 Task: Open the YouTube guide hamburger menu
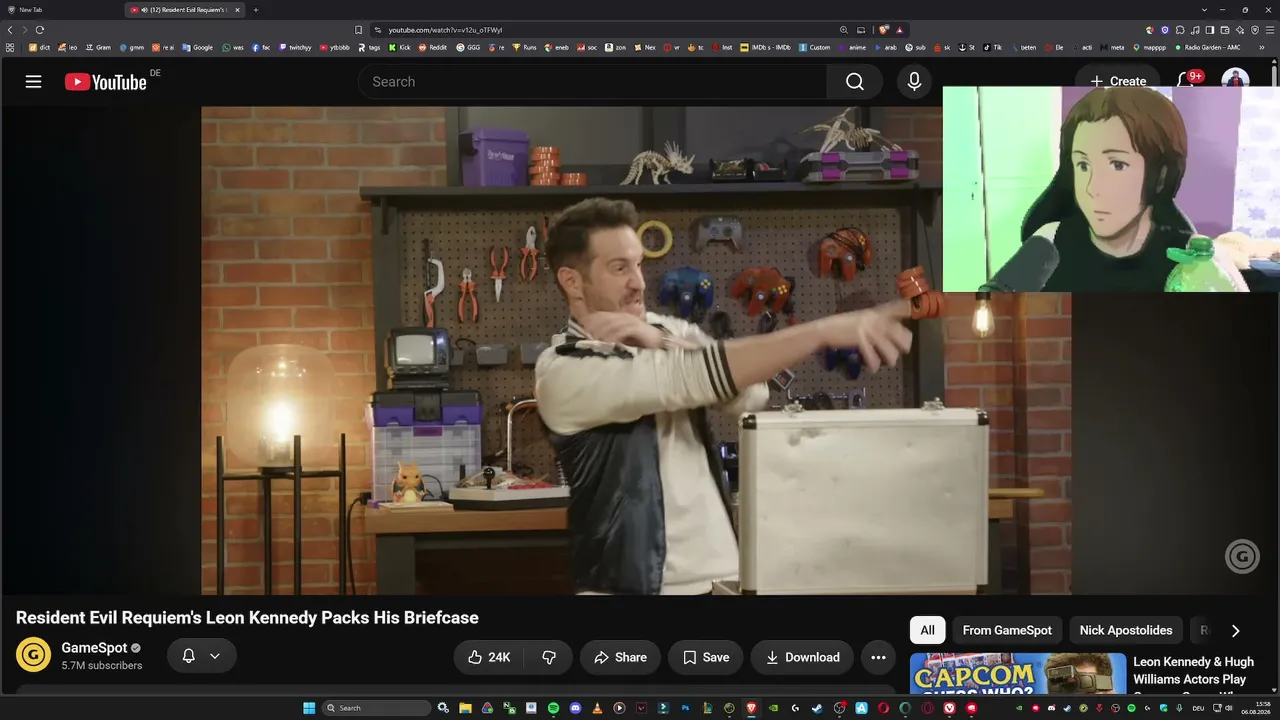[34, 82]
